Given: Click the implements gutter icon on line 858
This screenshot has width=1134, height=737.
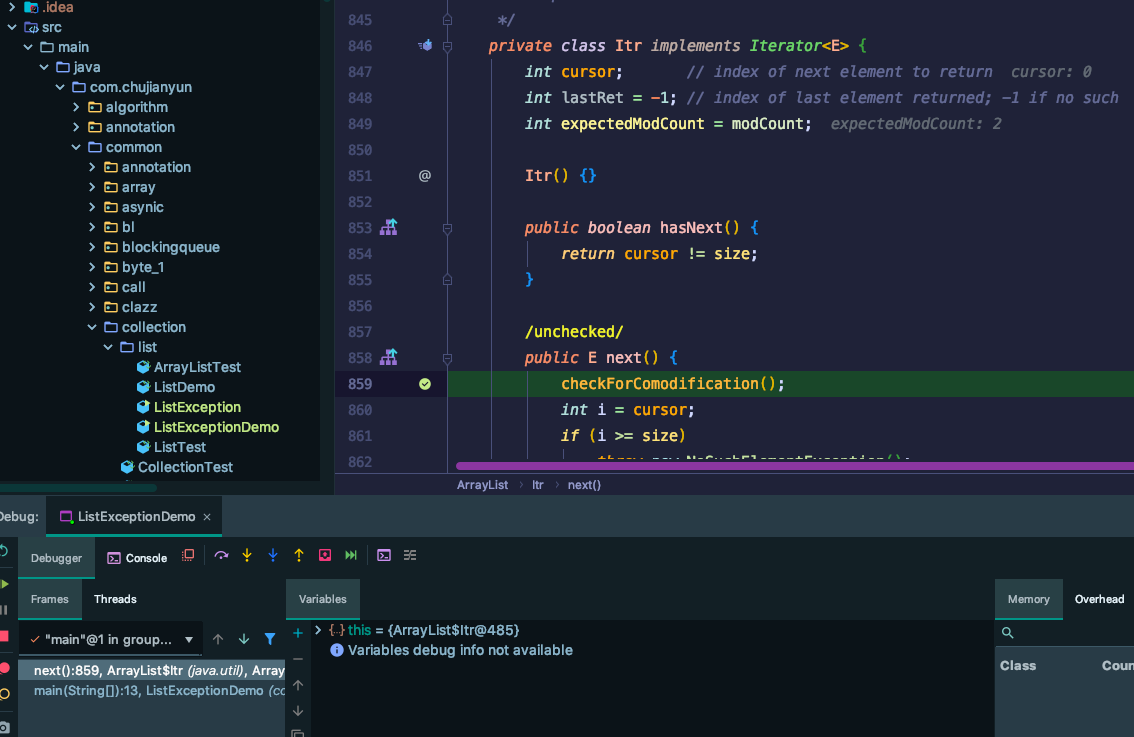Looking at the screenshot, I should [x=389, y=357].
